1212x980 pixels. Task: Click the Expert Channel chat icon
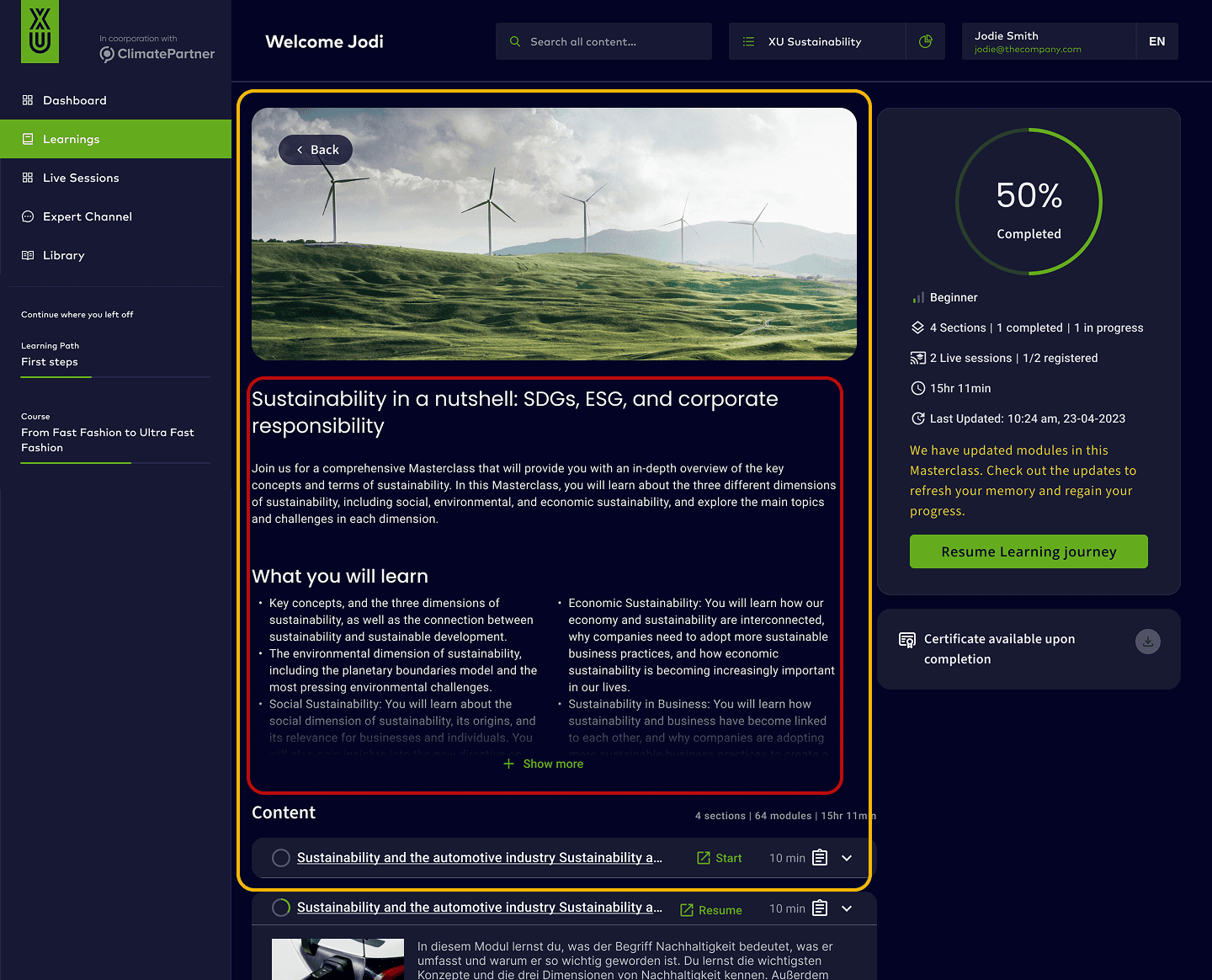point(28,216)
